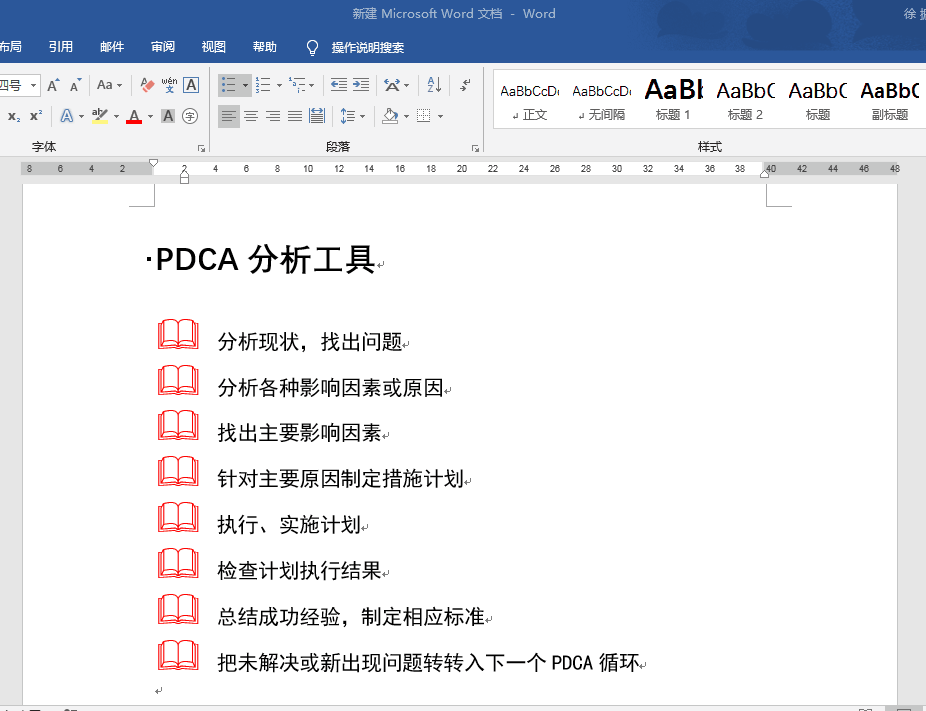Click the justify alignment icon

click(x=295, y=116)
